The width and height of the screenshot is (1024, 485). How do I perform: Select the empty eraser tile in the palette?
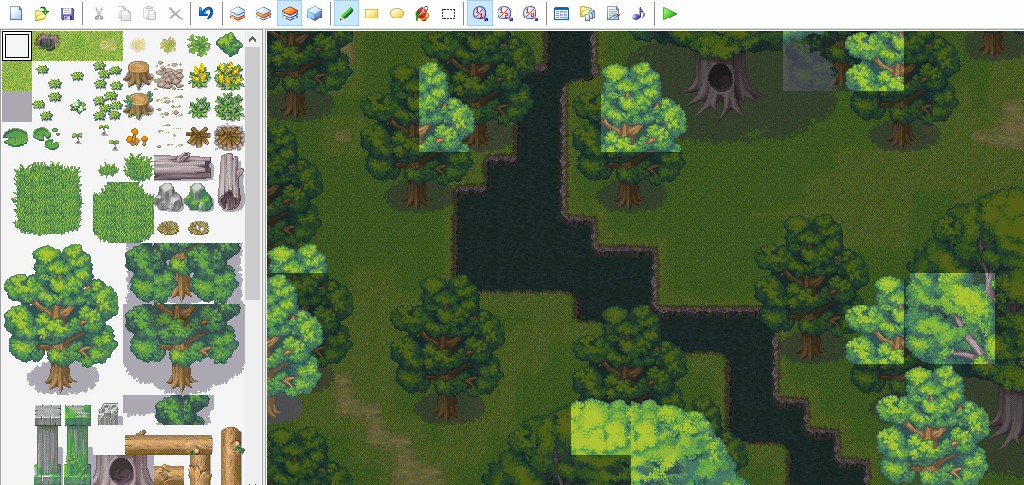pos(17,46)
